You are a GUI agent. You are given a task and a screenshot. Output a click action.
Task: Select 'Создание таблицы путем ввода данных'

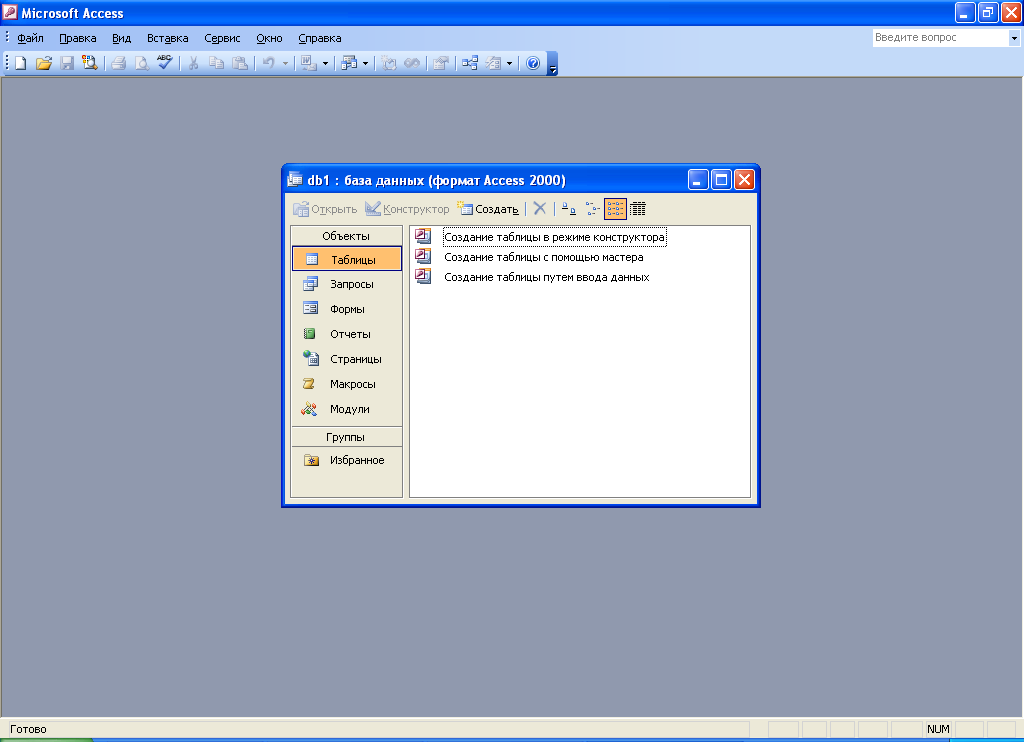(x=547, y=277)
